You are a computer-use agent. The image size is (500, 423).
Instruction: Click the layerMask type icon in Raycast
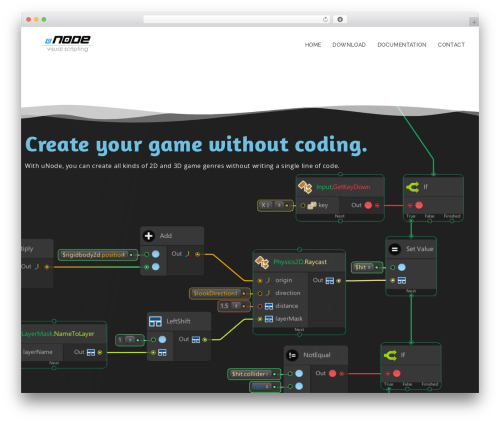pos(269,319)
